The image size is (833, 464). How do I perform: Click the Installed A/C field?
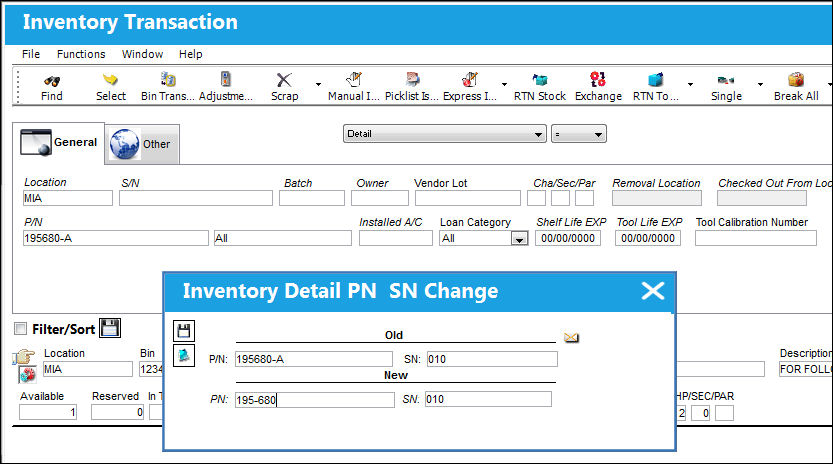pyautogui.click(x=396, y=238)
